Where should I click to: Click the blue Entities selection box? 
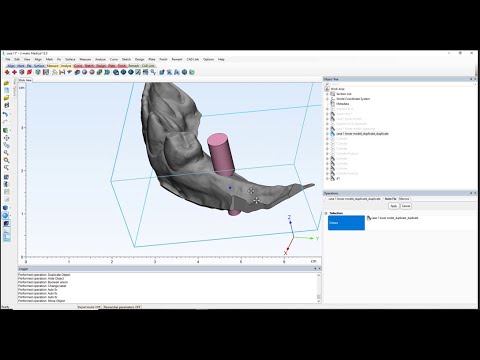(x=346, y=223)
